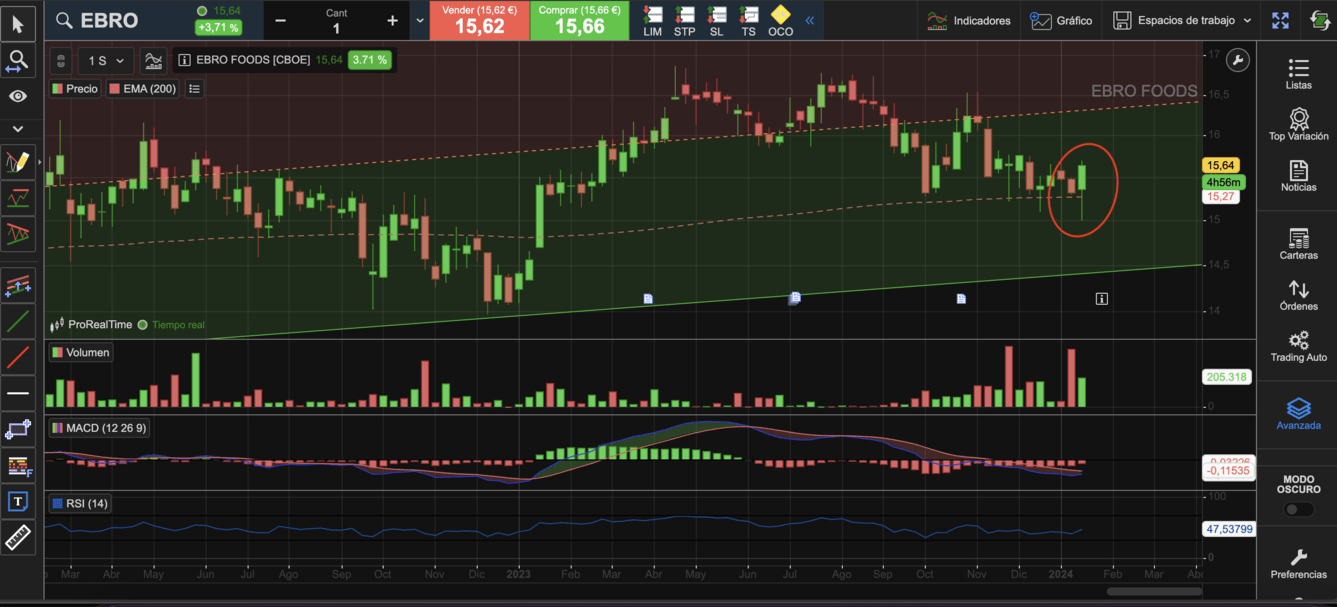Open the EMA (200) indicator settings

click(143, 89)
